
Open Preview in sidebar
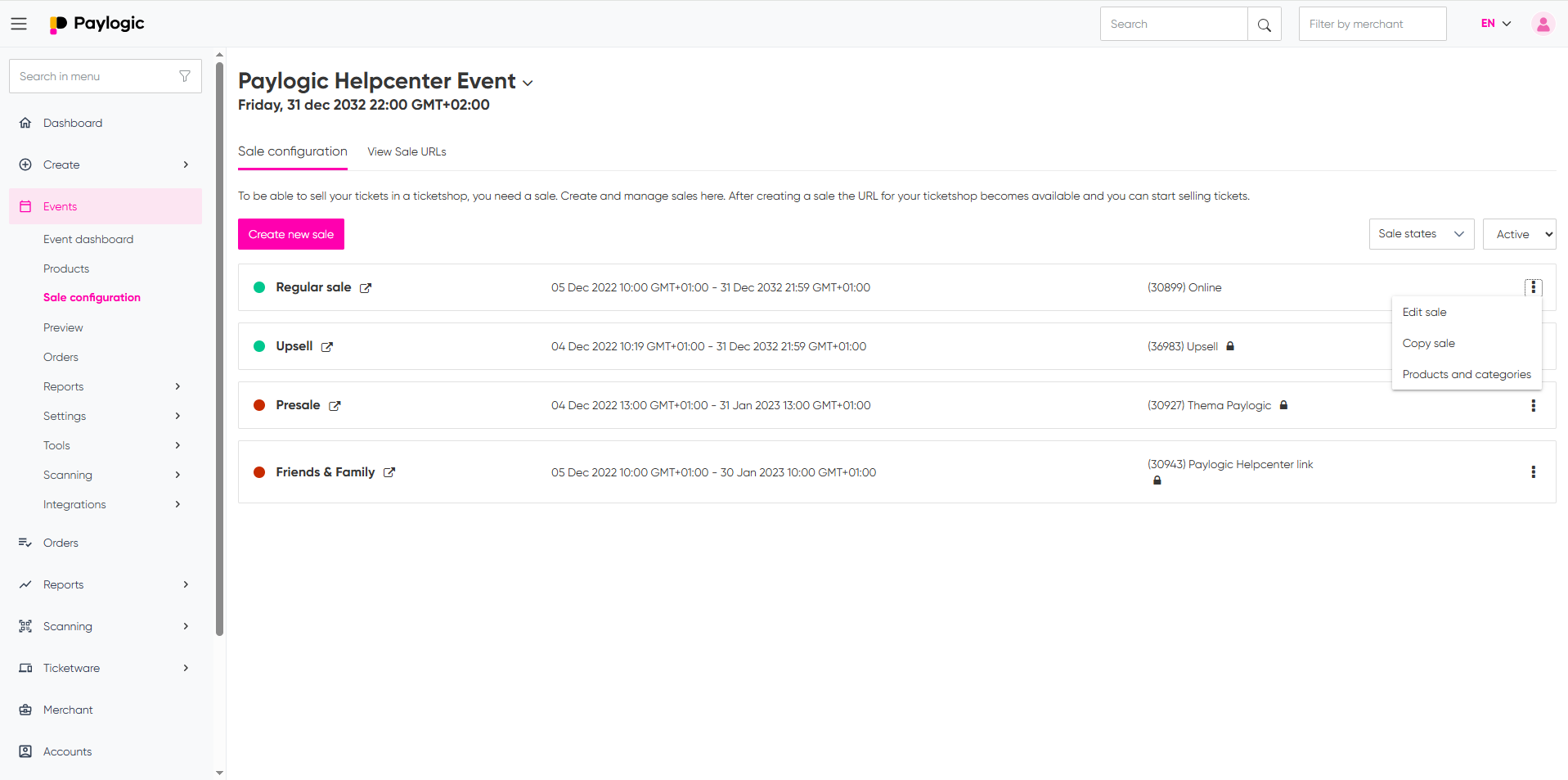tap(63, 327)
